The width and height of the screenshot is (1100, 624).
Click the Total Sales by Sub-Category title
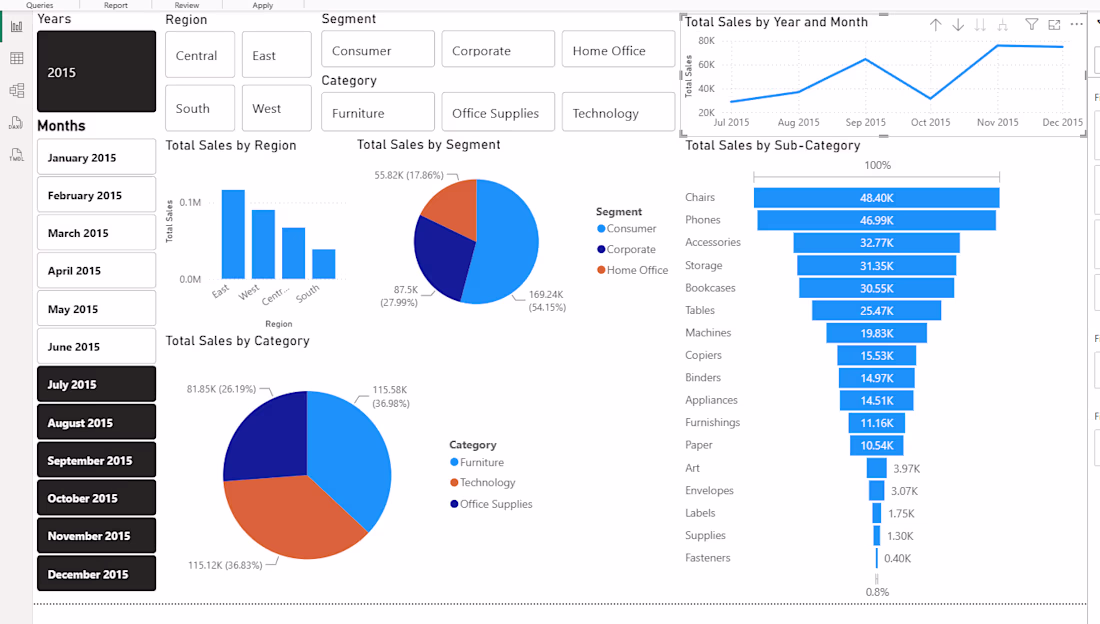[772, 145]
